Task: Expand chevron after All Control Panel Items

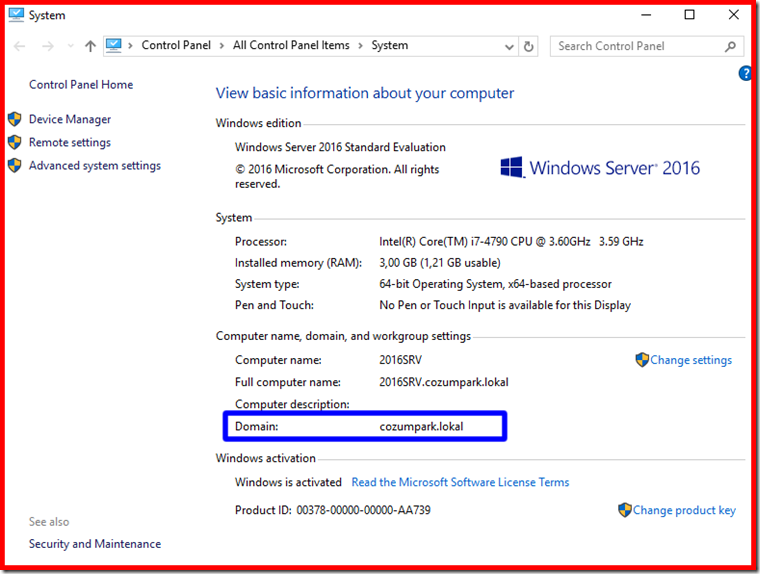Action: pyautogui.click(x=361, y=46)
